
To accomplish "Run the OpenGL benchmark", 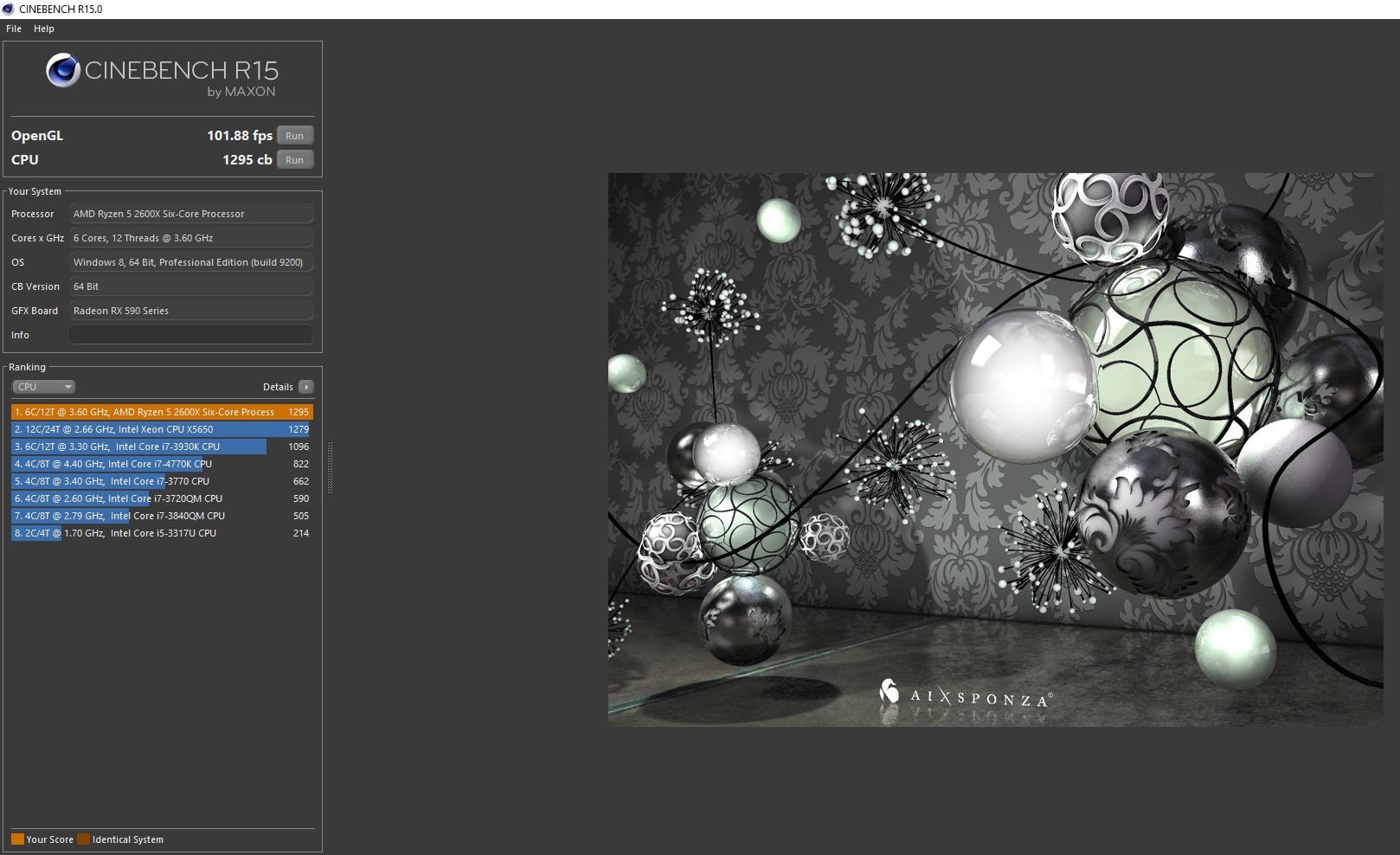I will point(294,136).
